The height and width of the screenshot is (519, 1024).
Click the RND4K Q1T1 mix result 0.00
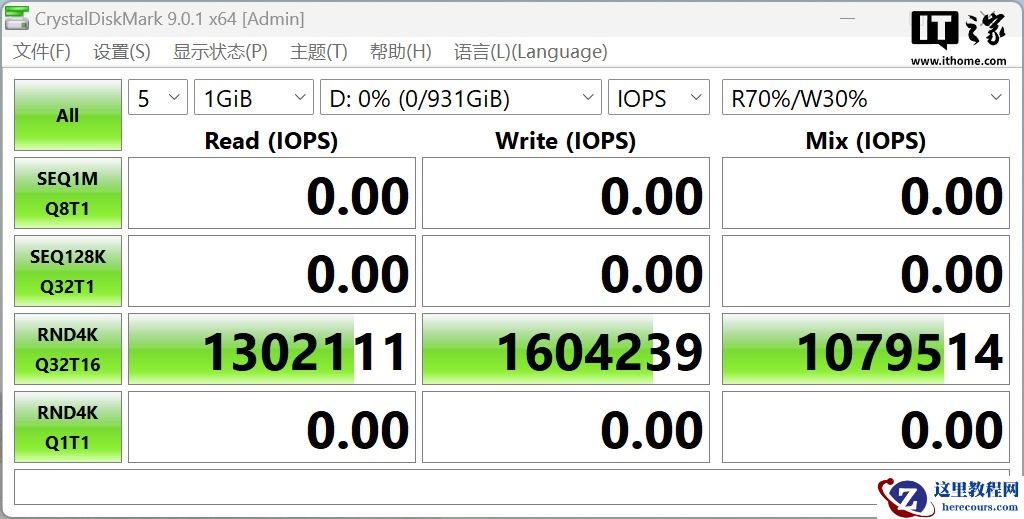865,427
